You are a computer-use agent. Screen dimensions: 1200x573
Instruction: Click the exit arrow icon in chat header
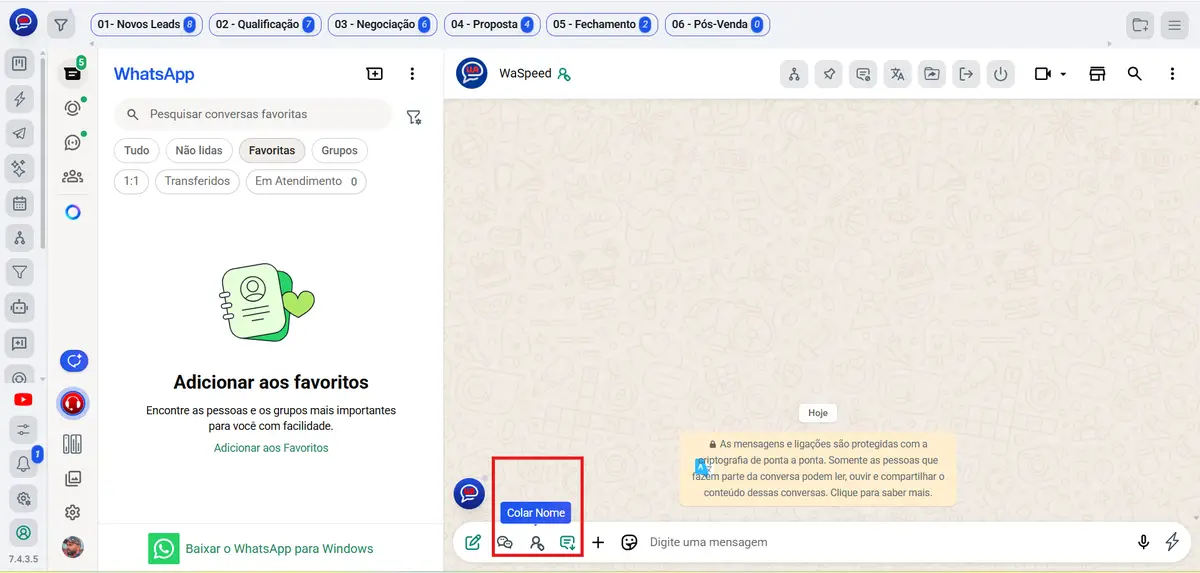966,74
